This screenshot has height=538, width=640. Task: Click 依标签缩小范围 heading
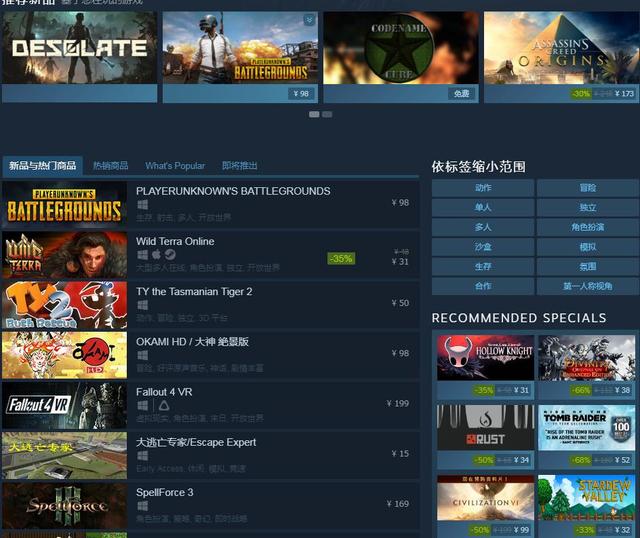pyautogui.click(x=479, y=167)
